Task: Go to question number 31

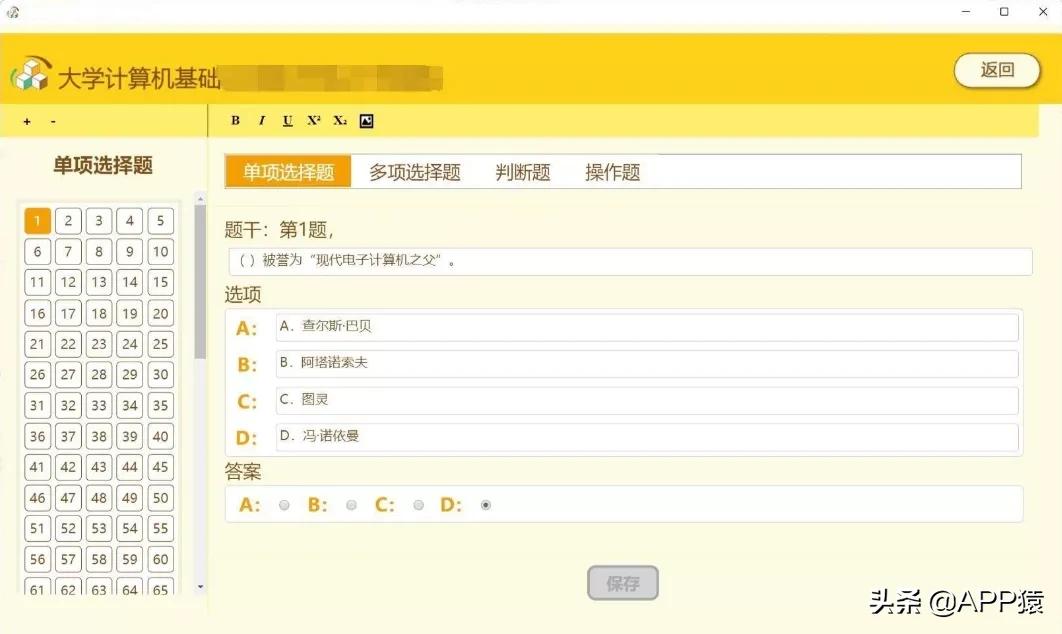Action: click(37, 405)
